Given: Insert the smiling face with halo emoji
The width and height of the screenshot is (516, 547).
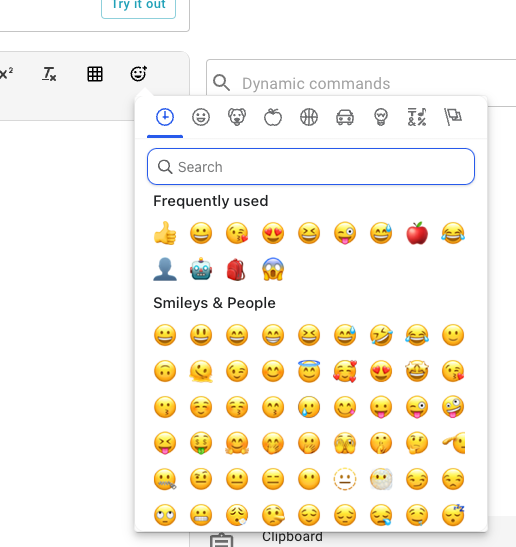Looking at the screenshot, I should pyautogui.click(x=309, y=371).
